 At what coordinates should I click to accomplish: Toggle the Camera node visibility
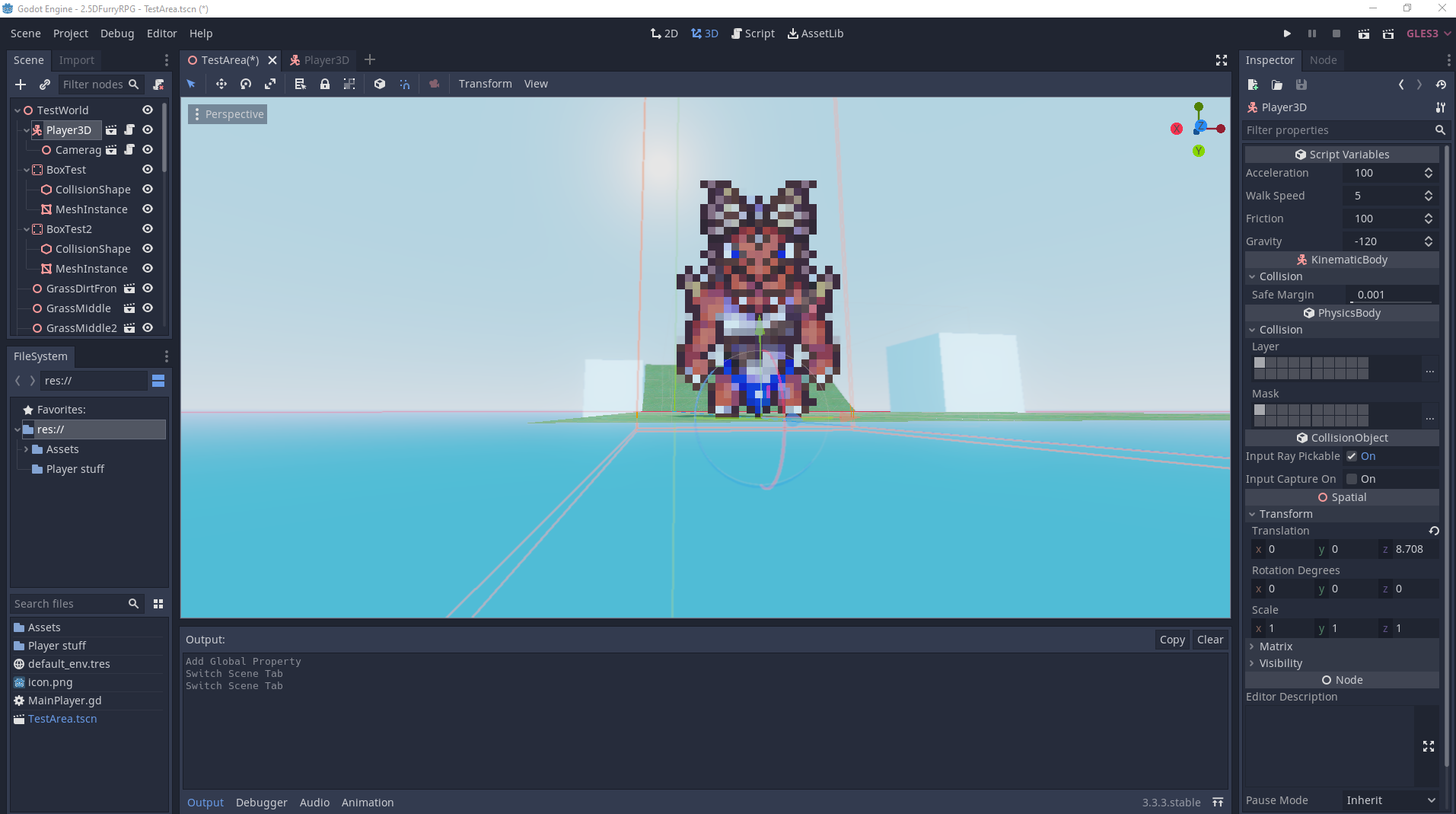pyautogui.click(x=148, y=150)
